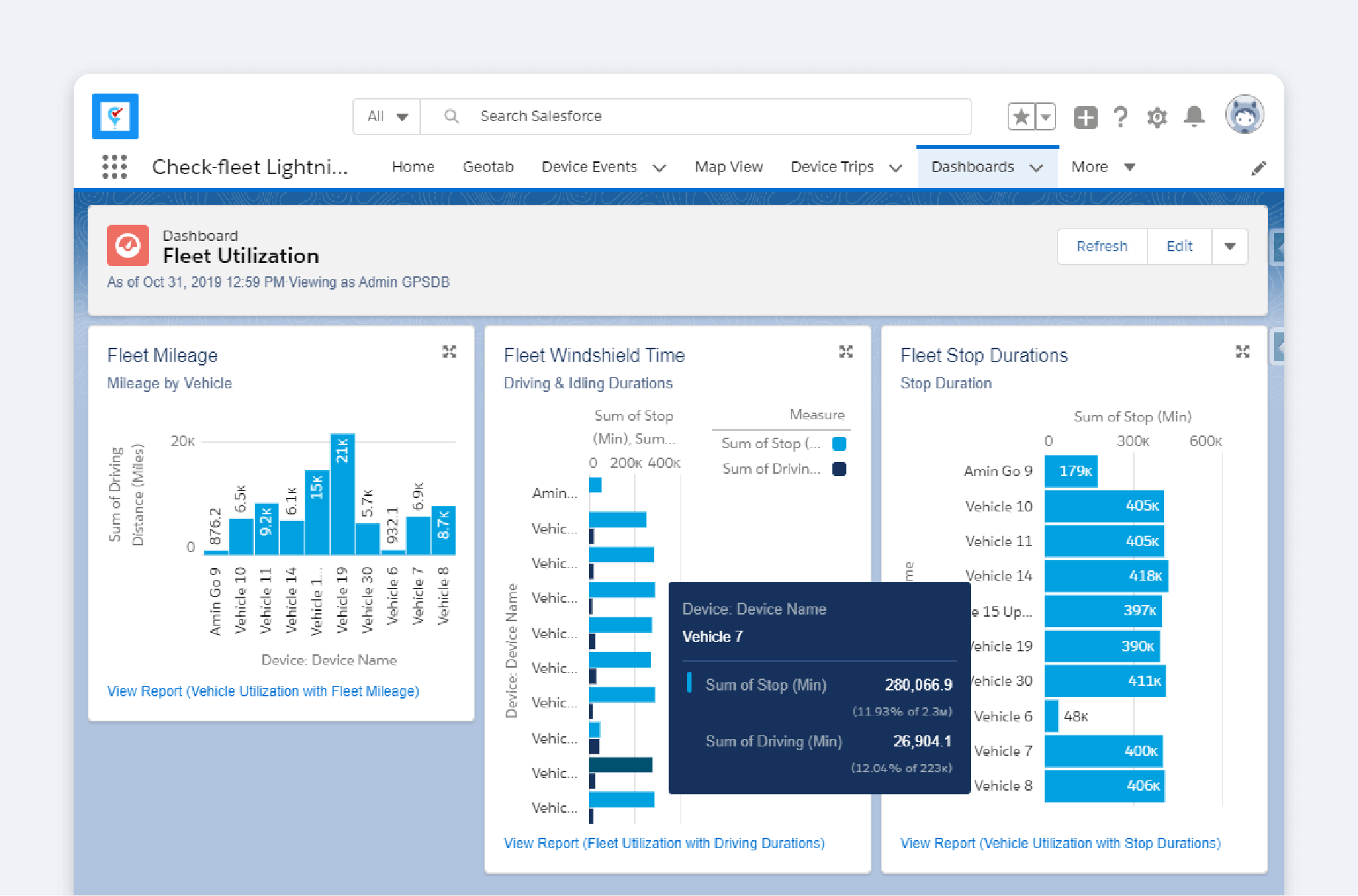View notifications via the bell icon
This screenshot has width=1358, height=896.
pyautogui.click(x=1194, y=116)
